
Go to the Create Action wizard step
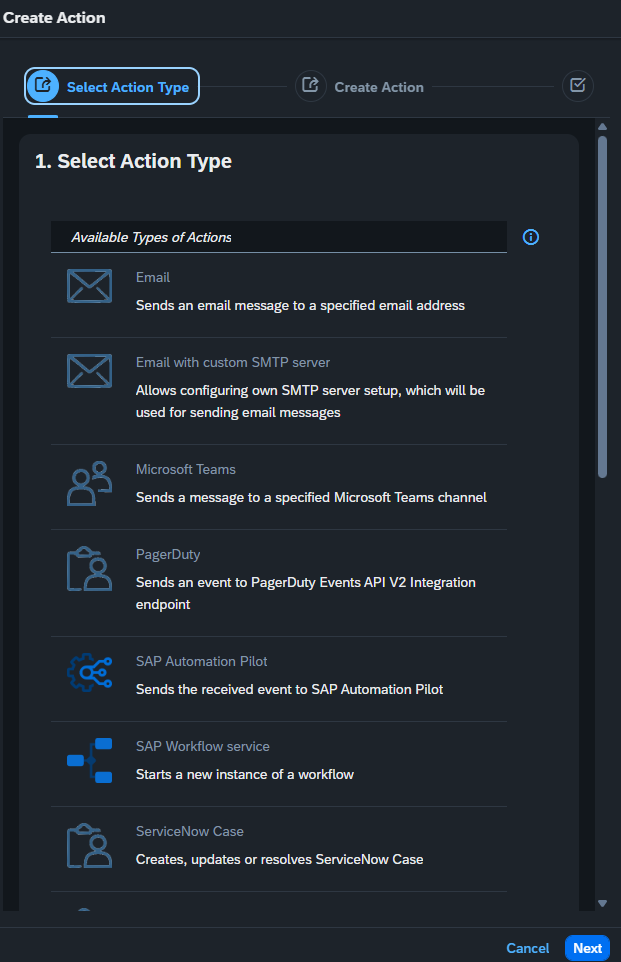click(360, 87)
